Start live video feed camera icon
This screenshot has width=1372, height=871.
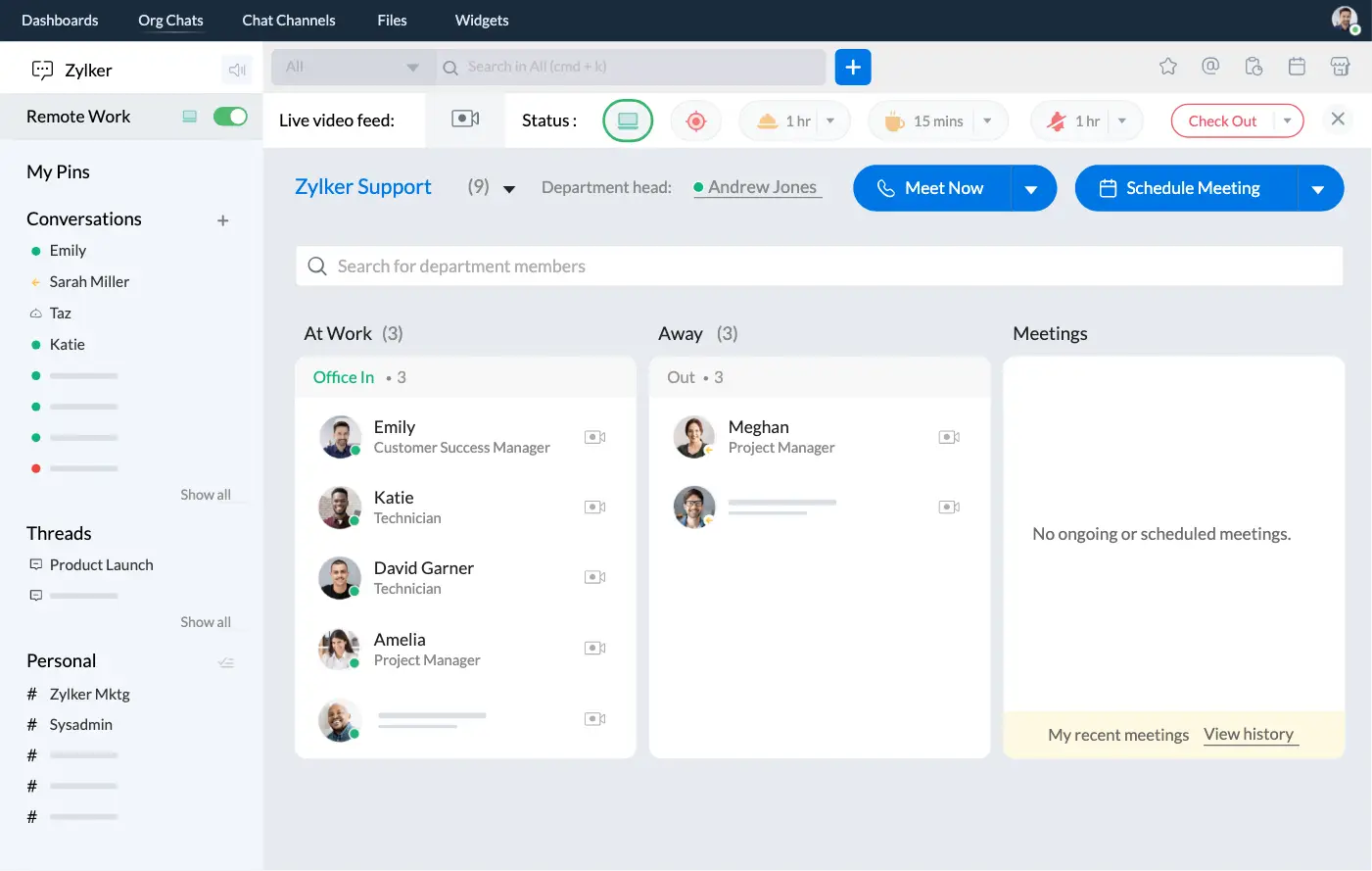pyautogui.click(x=465, y=119)
